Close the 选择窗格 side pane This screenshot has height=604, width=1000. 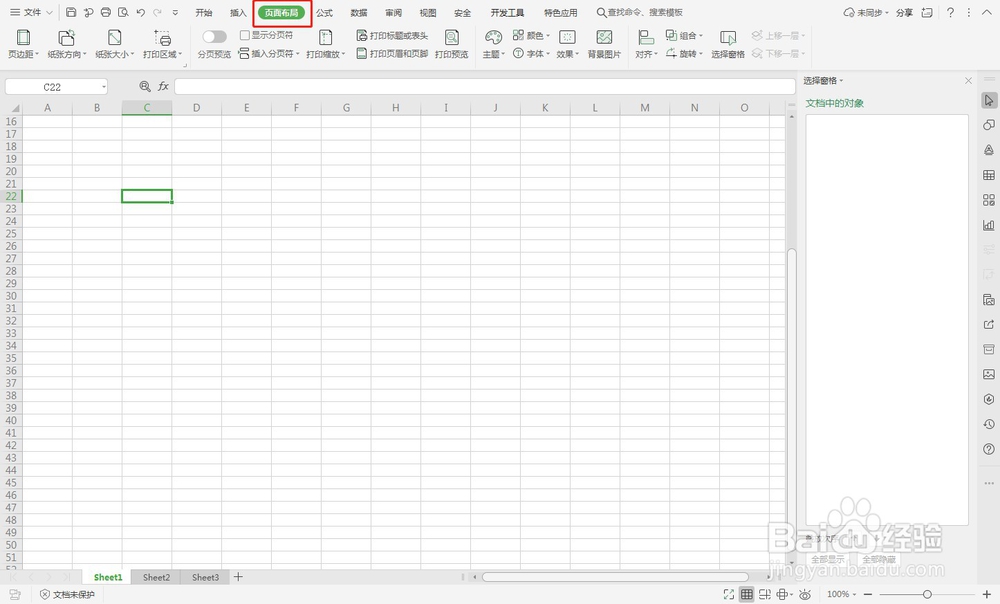pyautogui.click(x=968, y=80)
